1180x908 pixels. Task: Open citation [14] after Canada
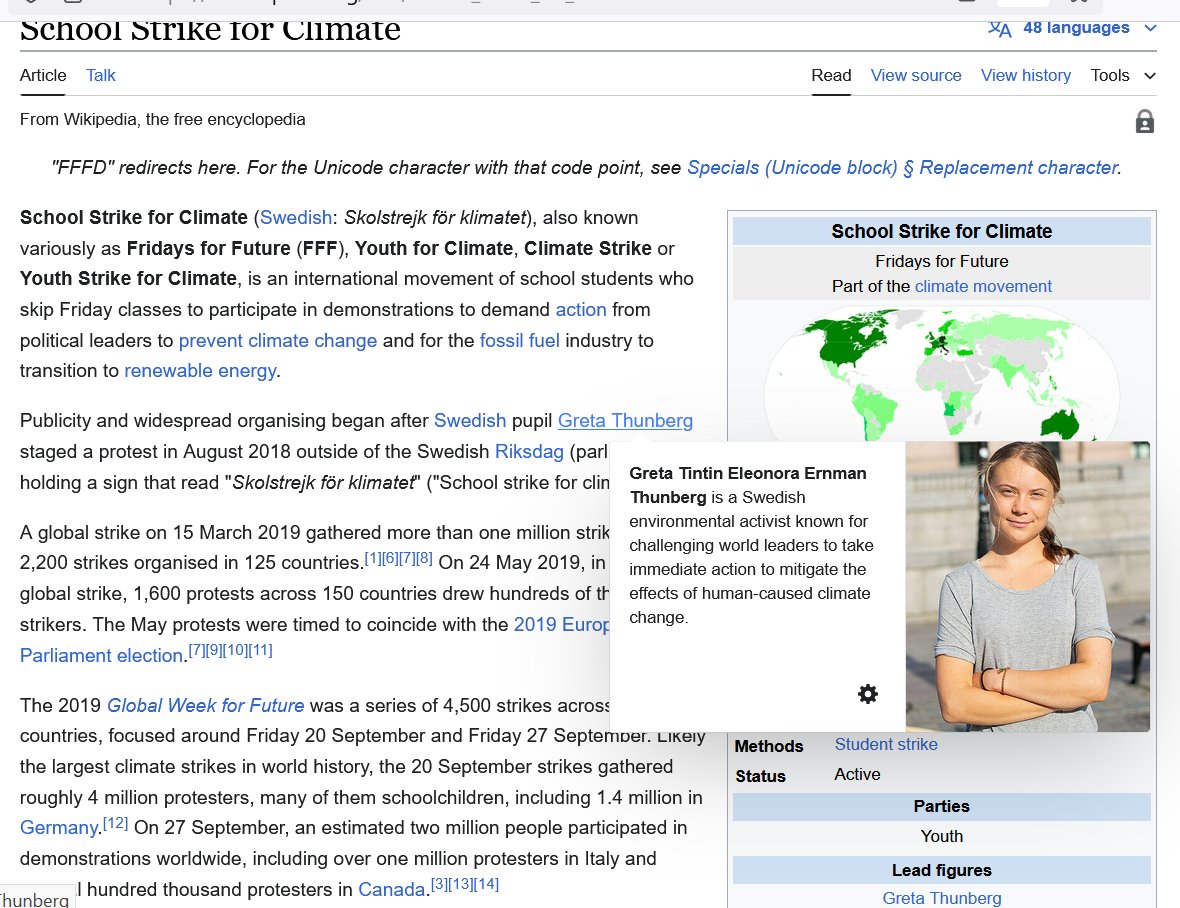coord(486,884)
